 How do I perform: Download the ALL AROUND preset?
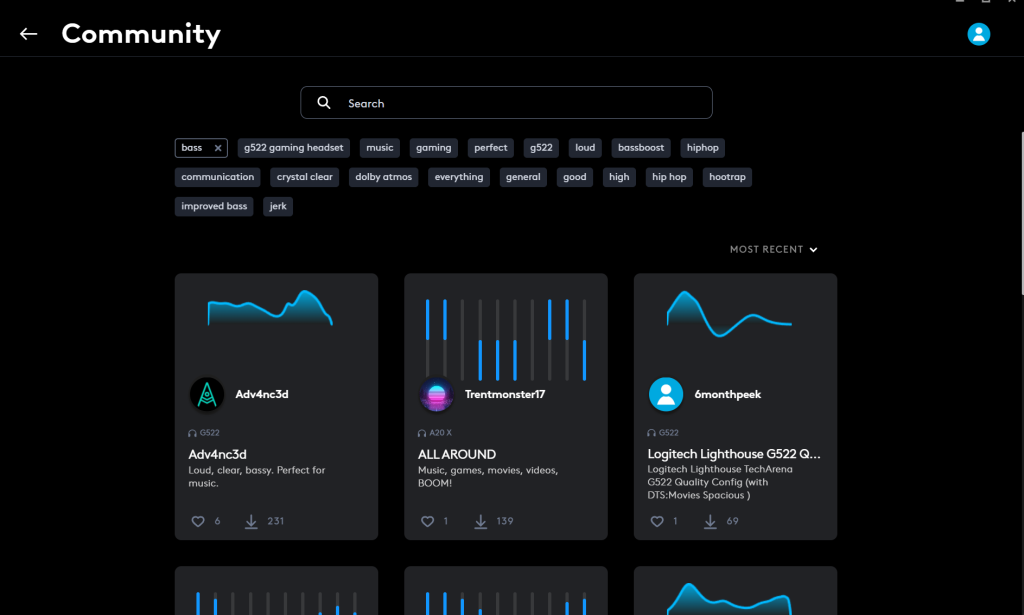pyautogui.click(x=481, y=522)
